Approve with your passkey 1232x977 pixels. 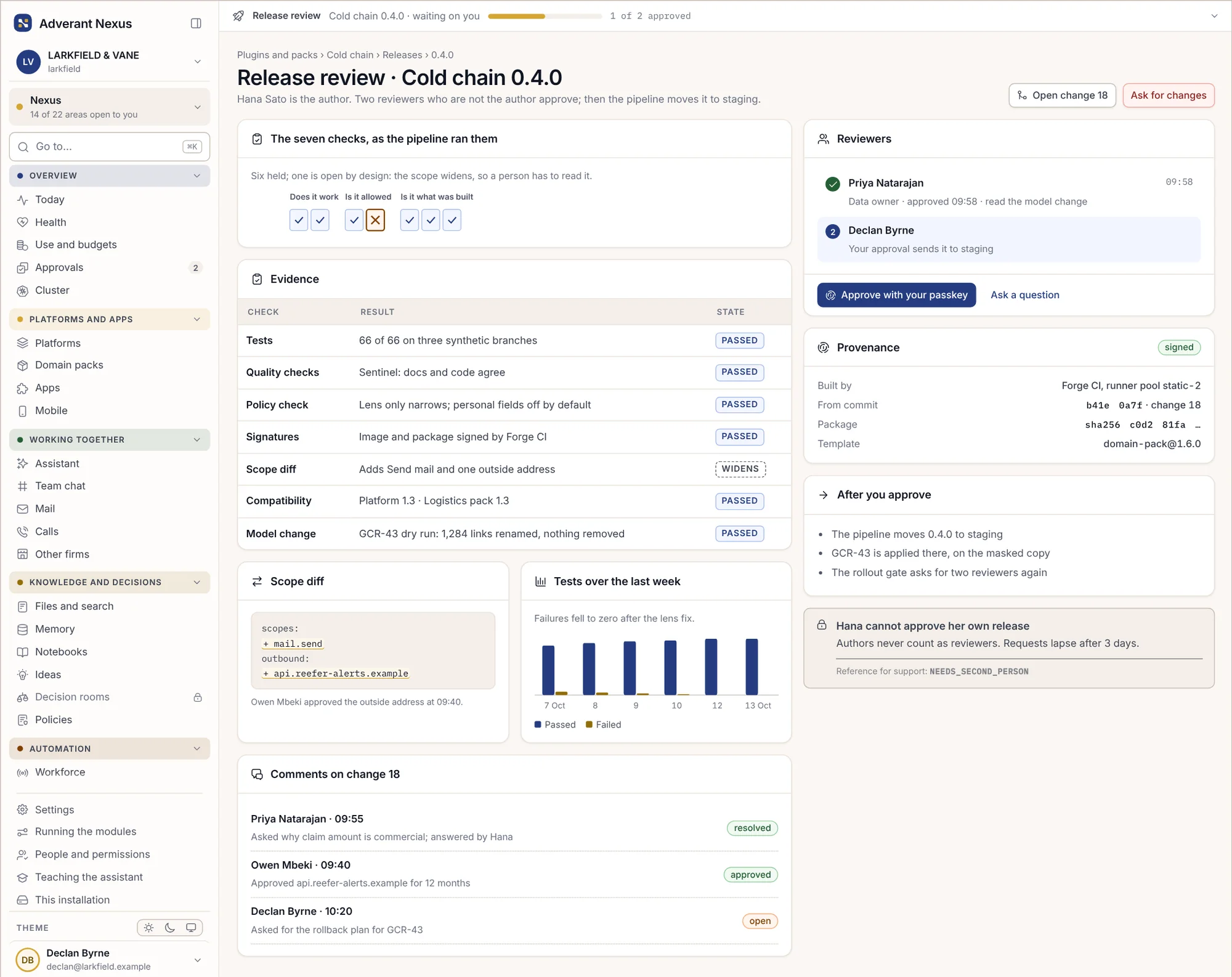tap(896, 295)
